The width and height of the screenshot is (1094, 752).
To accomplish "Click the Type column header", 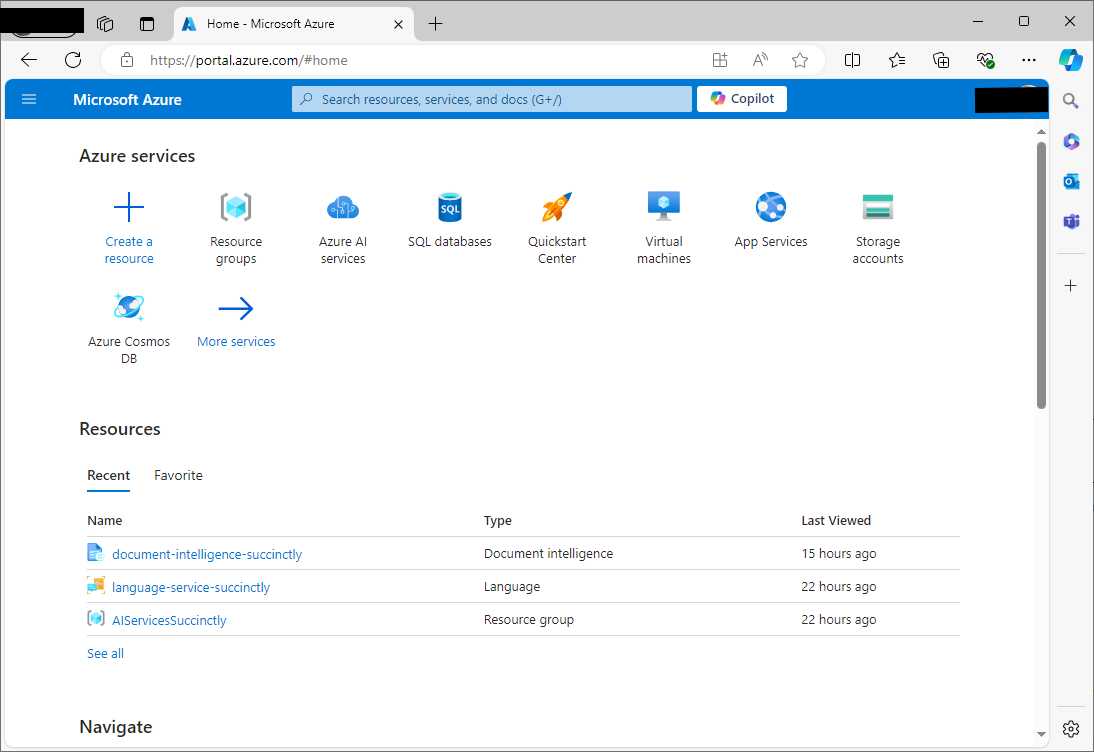I will [x=497, y=520].
